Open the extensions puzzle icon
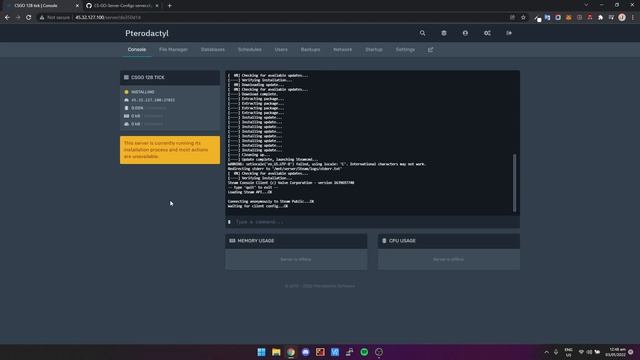640x360 pixels. point(600,18)
